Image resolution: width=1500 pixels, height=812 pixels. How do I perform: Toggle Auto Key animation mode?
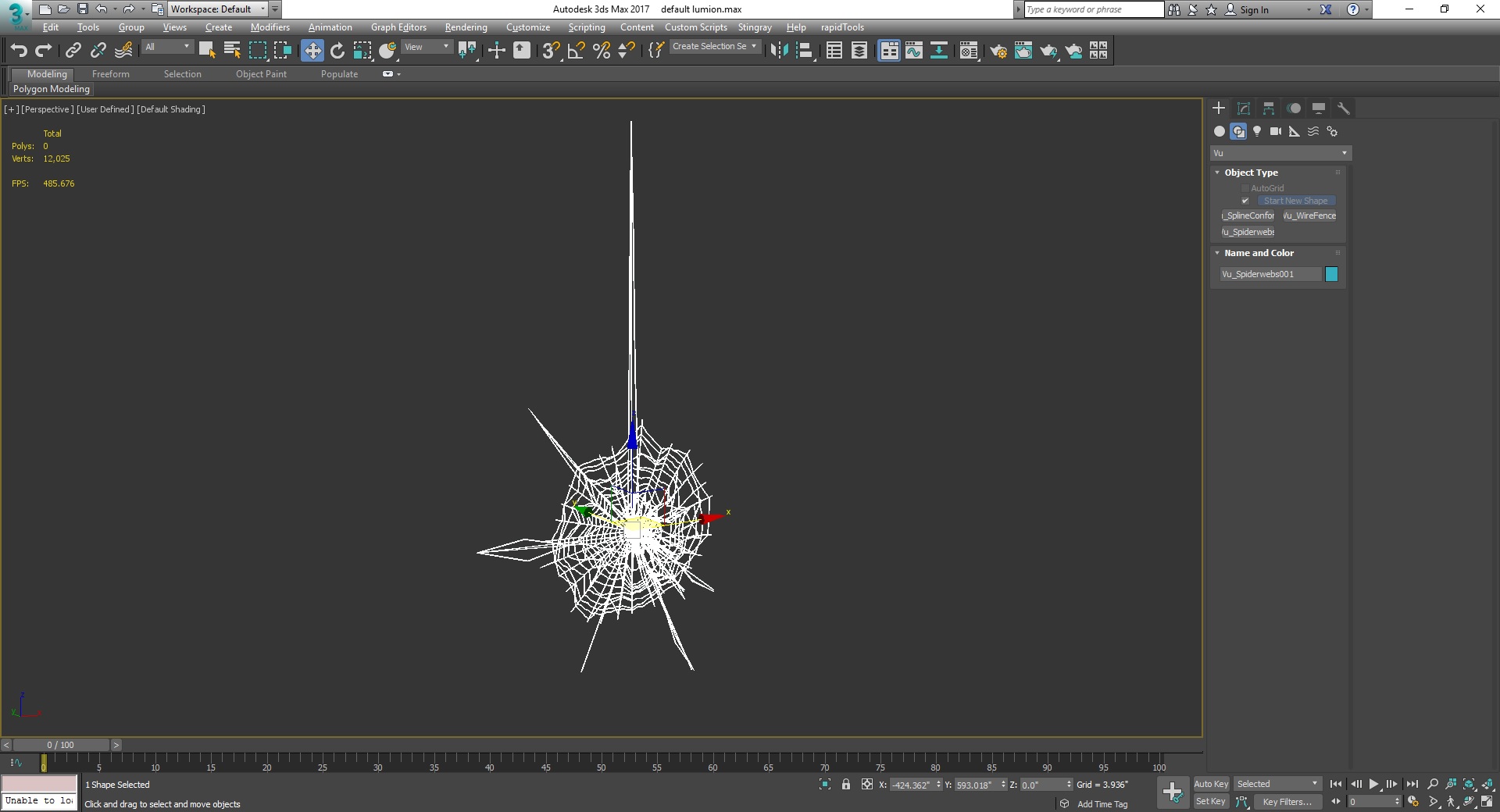coord(1211,784)
